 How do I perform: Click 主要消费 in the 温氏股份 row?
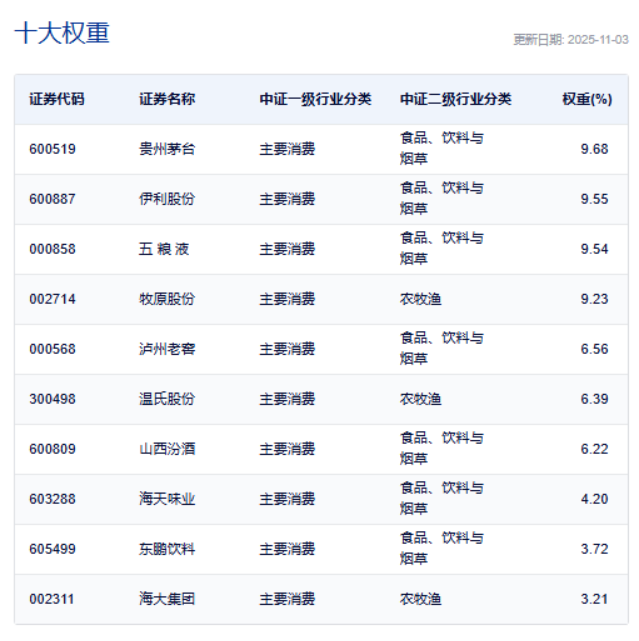[x=287, y=399]
